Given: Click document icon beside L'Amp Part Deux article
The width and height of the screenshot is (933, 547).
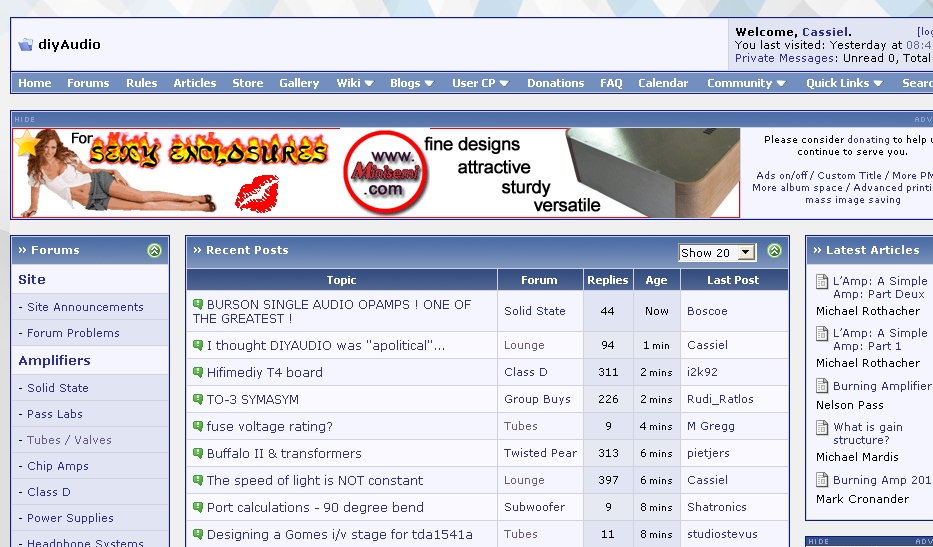Looking at the screenshot, I should (822, 281).
